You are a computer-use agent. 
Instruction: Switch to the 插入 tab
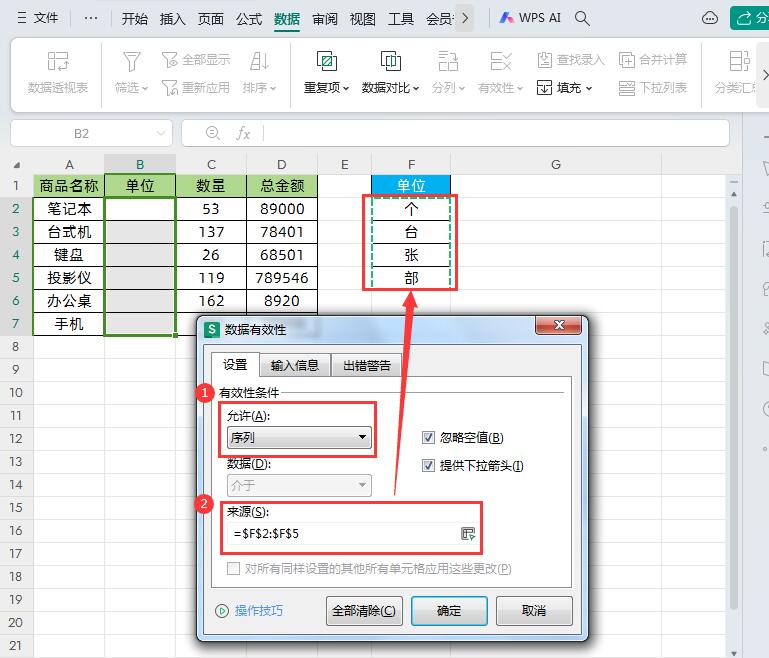[x=172, y=19]
